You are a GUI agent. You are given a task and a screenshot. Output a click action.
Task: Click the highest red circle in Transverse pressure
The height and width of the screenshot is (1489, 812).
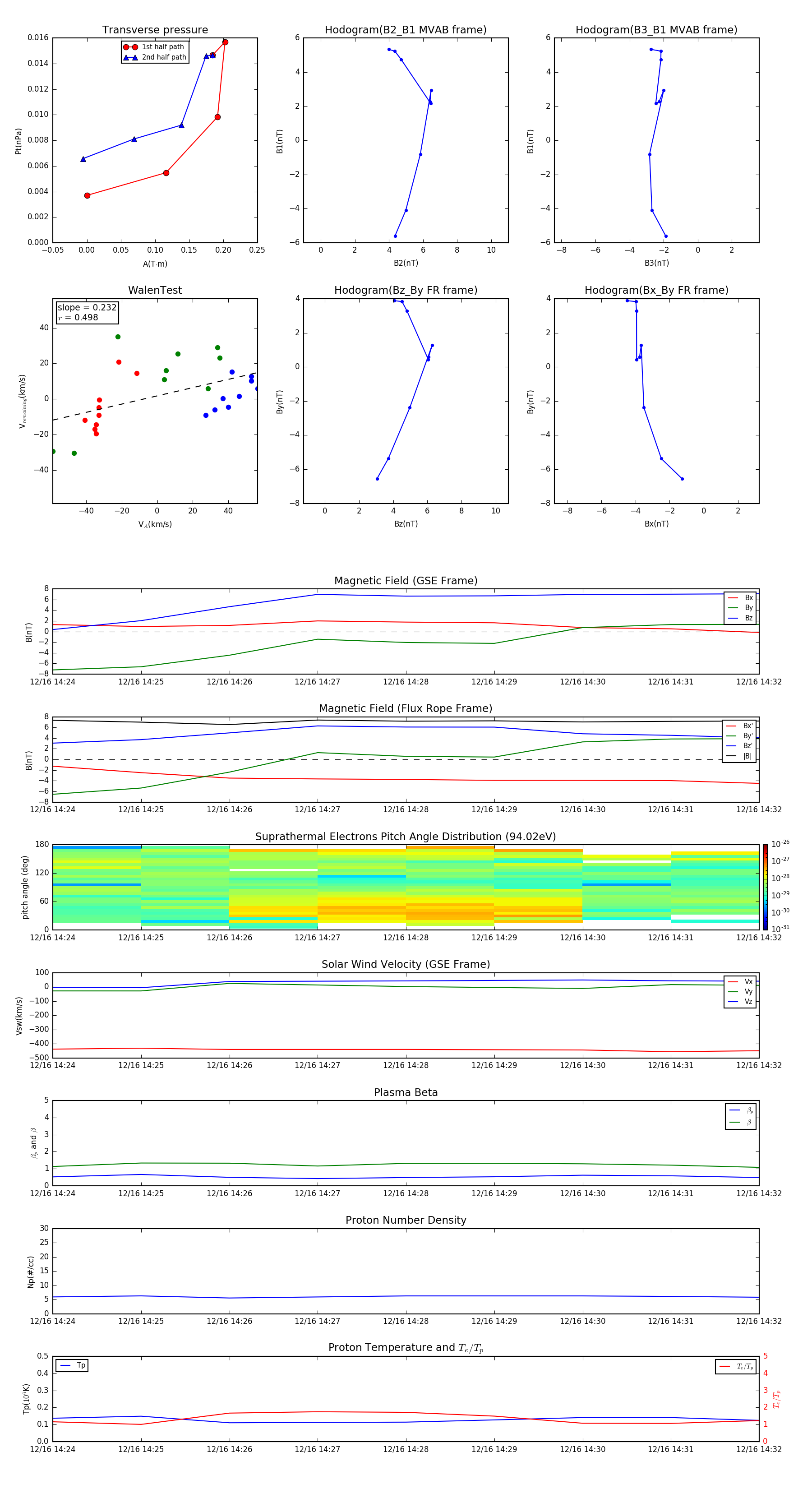pos(226,42)
